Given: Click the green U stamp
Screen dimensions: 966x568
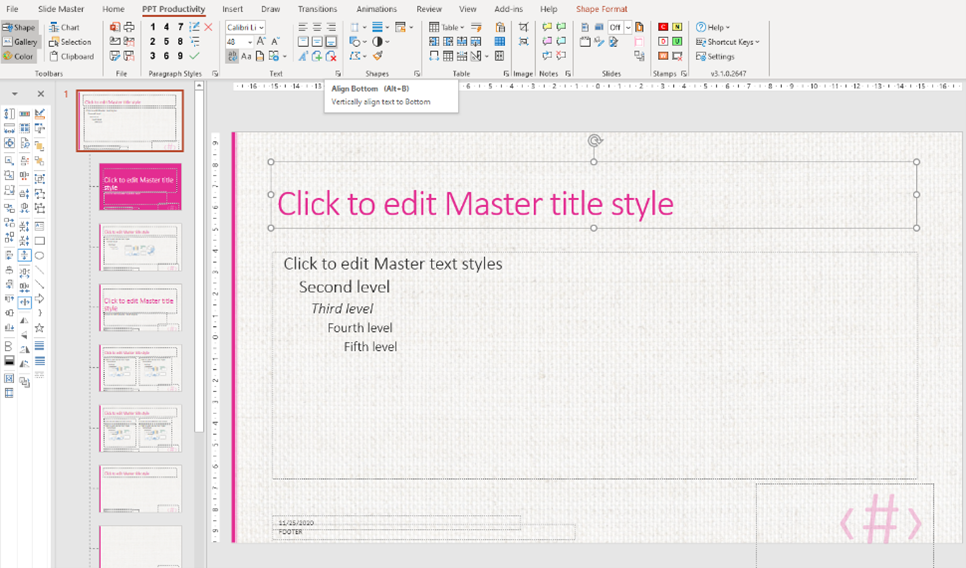Looking at the screenshot, I should (x=677, y=41).
